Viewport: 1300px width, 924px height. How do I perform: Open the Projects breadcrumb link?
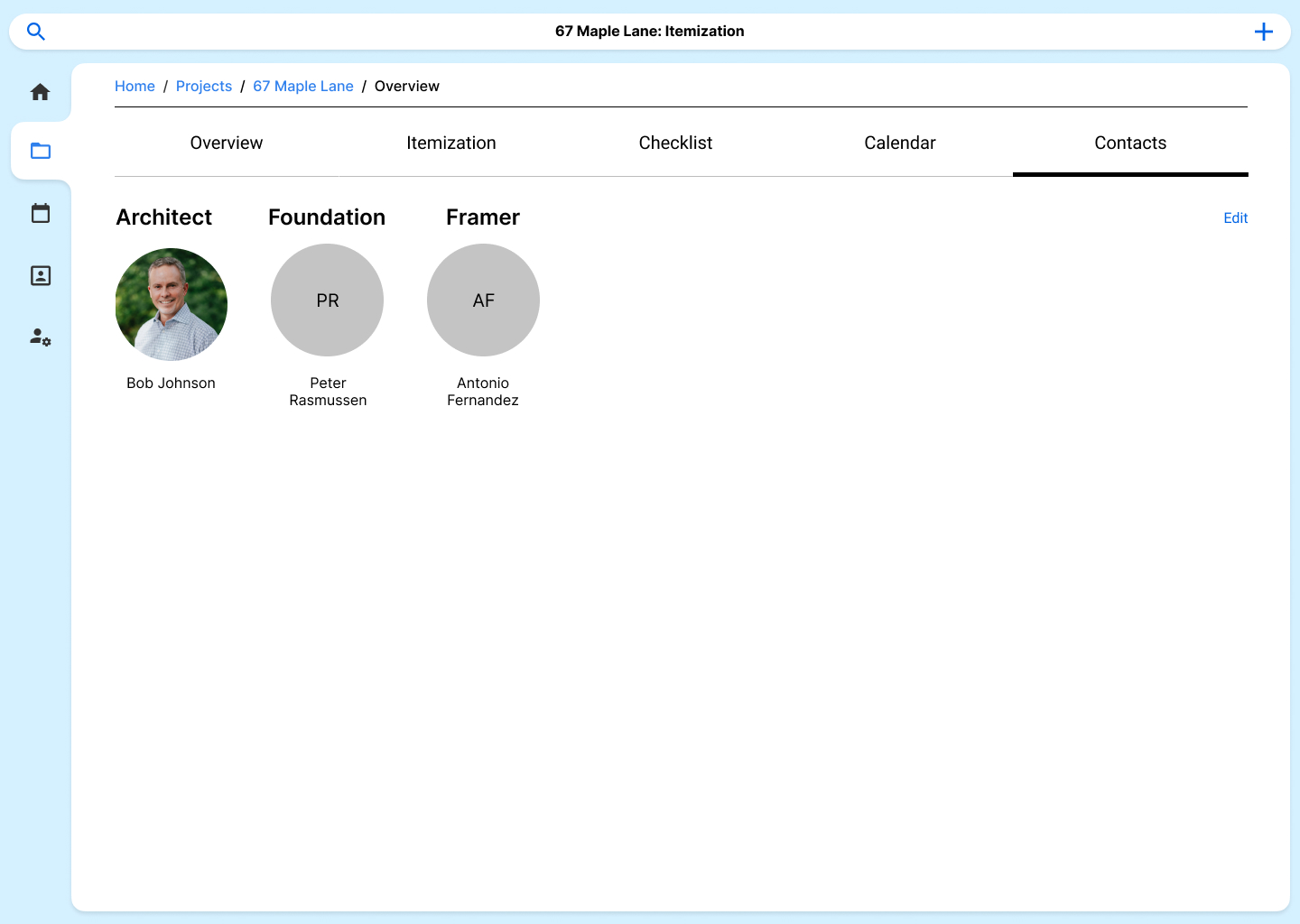204,86
